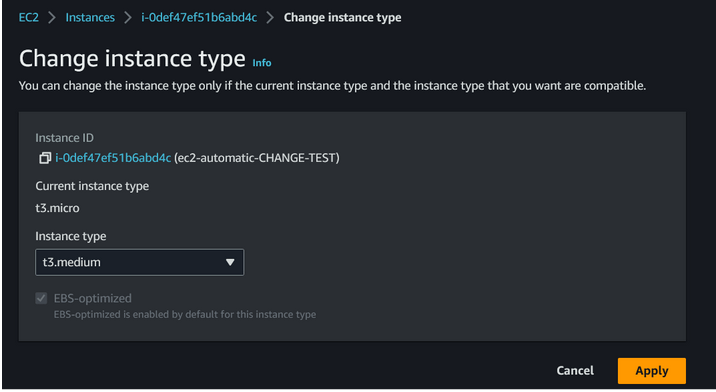Image resolution: width=716 pixels, height=392 pixels.
Task: Cancel the instance type change
Action: 575,371
